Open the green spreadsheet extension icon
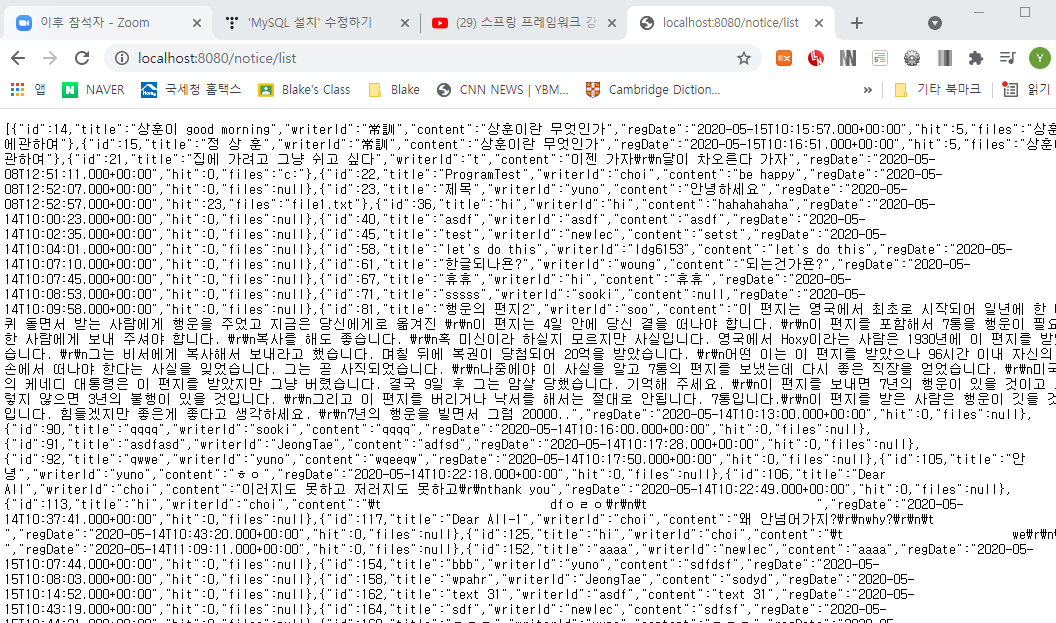Viewport: 1056px width, 623px height. pyautogui.click(x=880, y=59)
